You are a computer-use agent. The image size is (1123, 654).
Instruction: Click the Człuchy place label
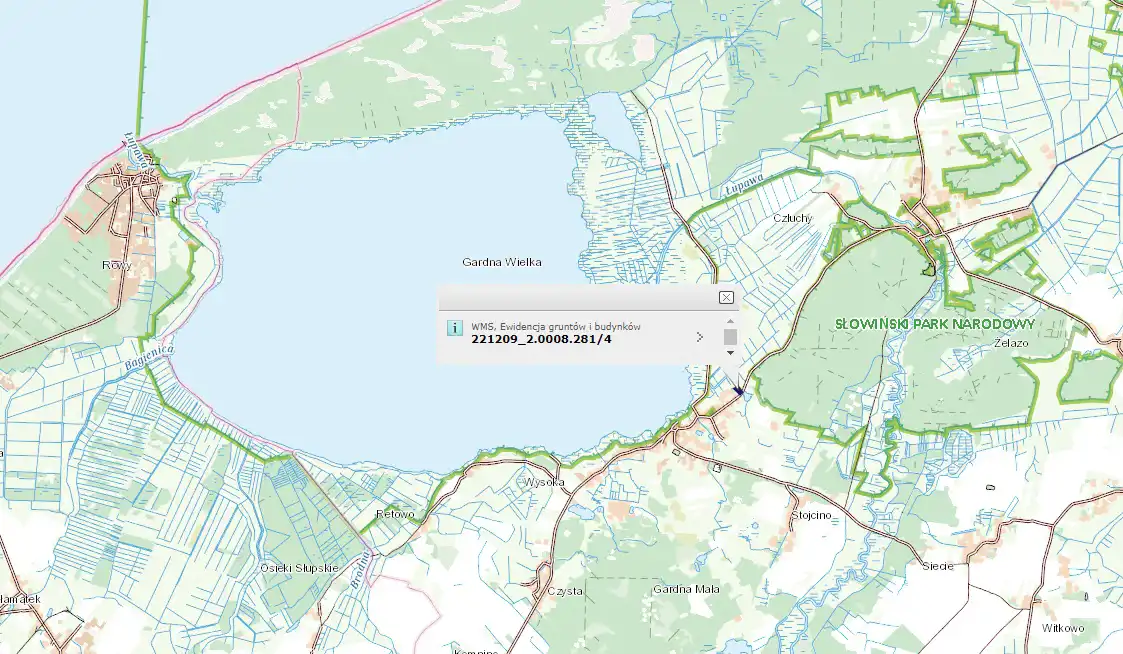[x=792, y=217]
